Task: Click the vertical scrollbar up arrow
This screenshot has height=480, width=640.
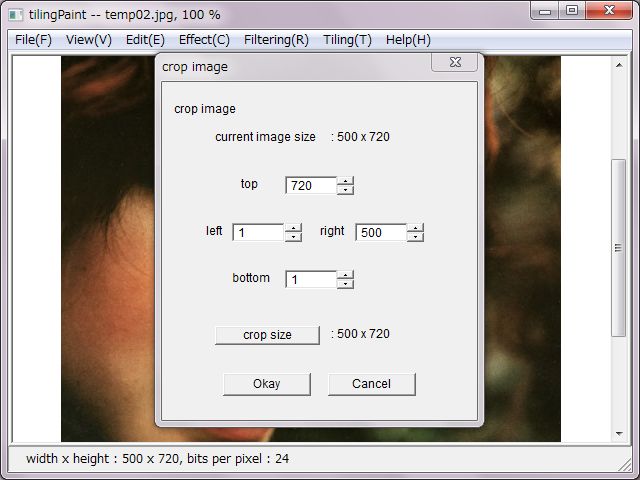Action: [x=619, y=65]
